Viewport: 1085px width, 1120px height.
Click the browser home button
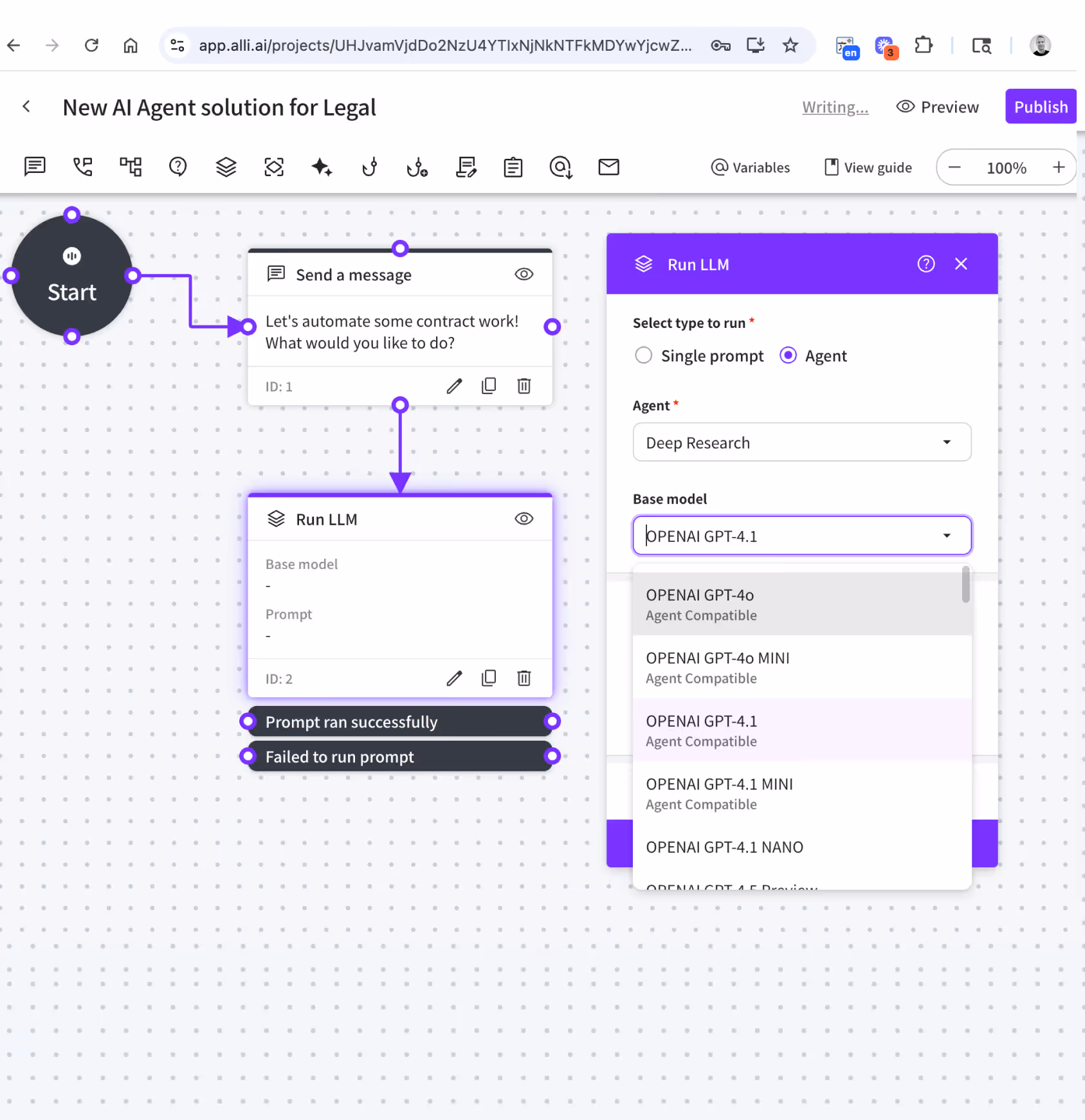[131, 46]
